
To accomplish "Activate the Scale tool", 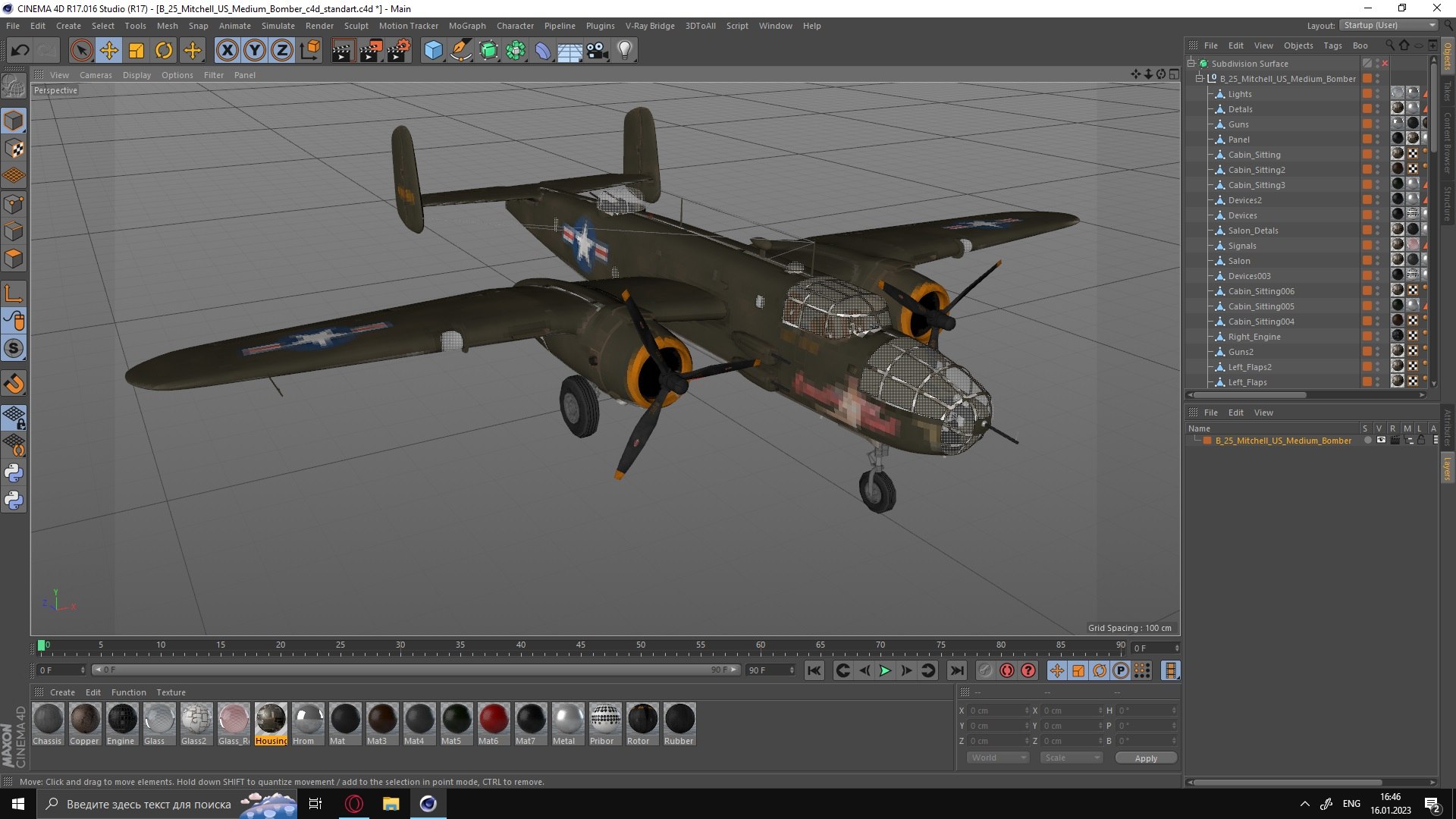I will (x=136, y=51).
